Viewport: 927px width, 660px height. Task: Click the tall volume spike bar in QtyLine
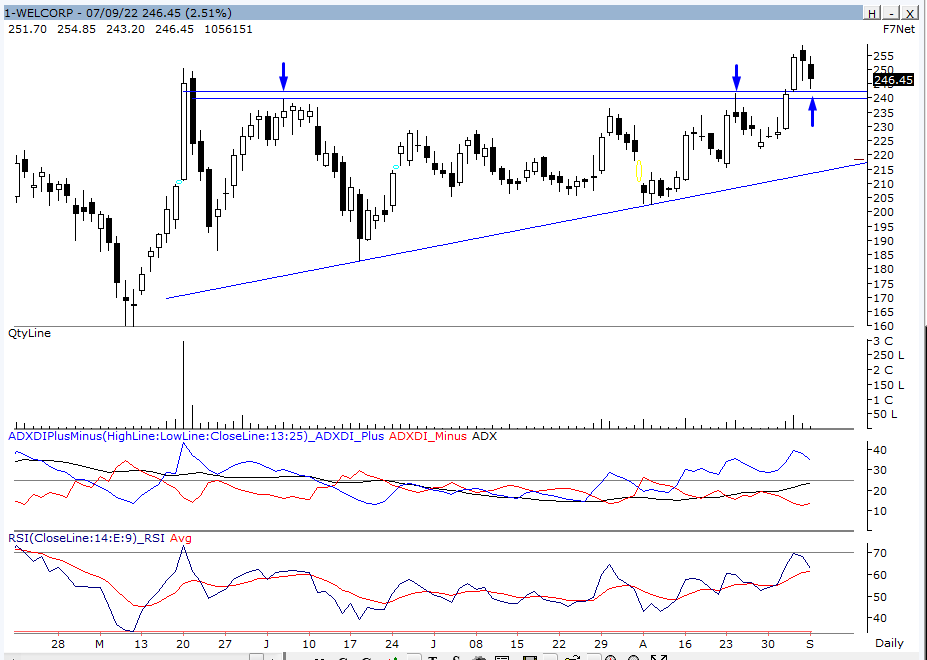[x=183, y=384]
